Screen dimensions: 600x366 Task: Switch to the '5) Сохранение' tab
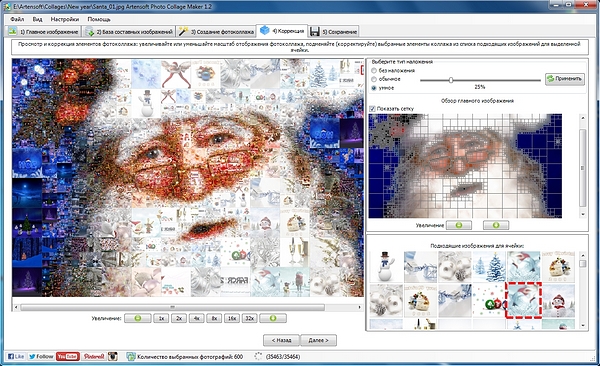point(334,31)
